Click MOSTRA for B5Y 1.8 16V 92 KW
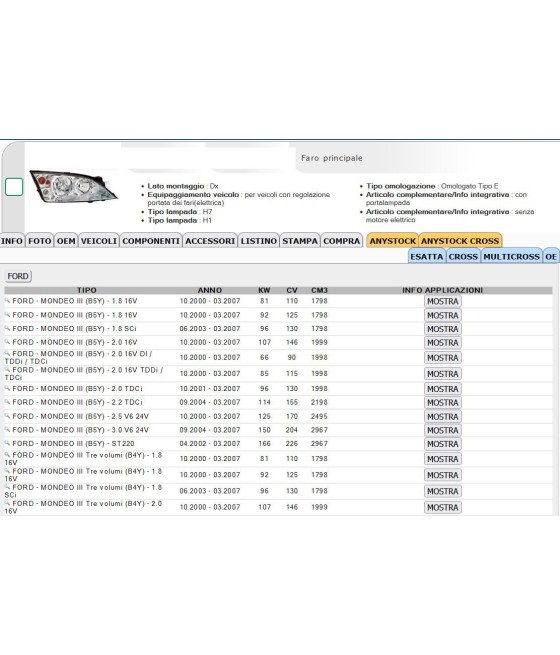Viewport: 560px width, 655px height. [443, 315]
